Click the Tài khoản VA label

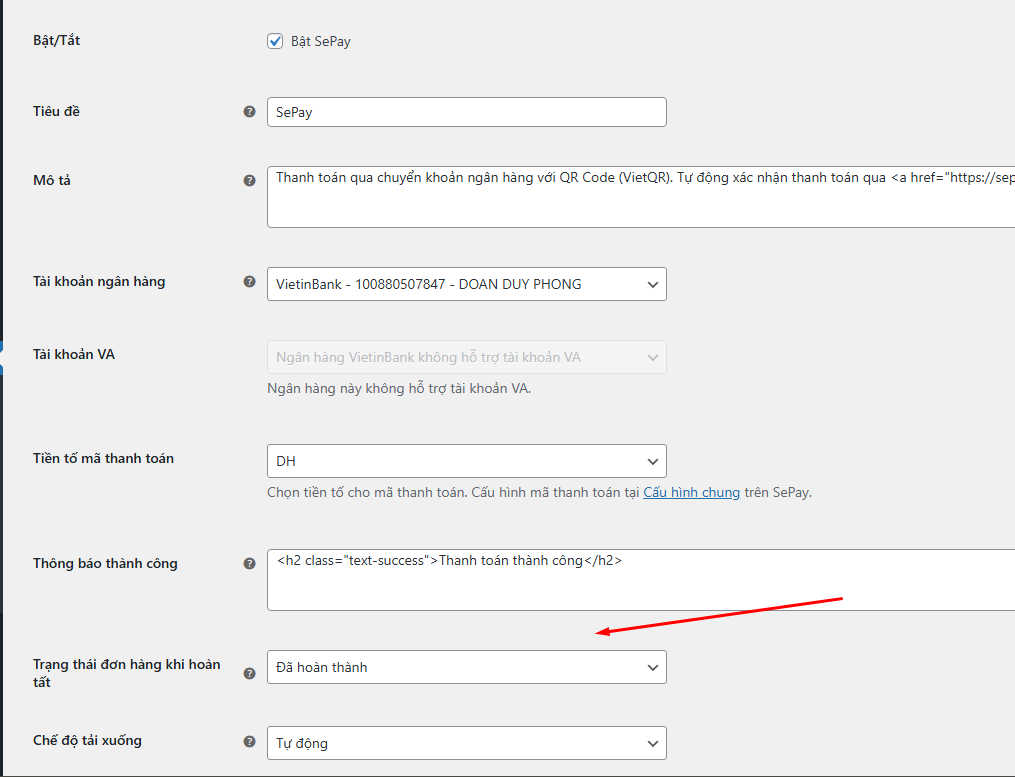tap(74, 354)
